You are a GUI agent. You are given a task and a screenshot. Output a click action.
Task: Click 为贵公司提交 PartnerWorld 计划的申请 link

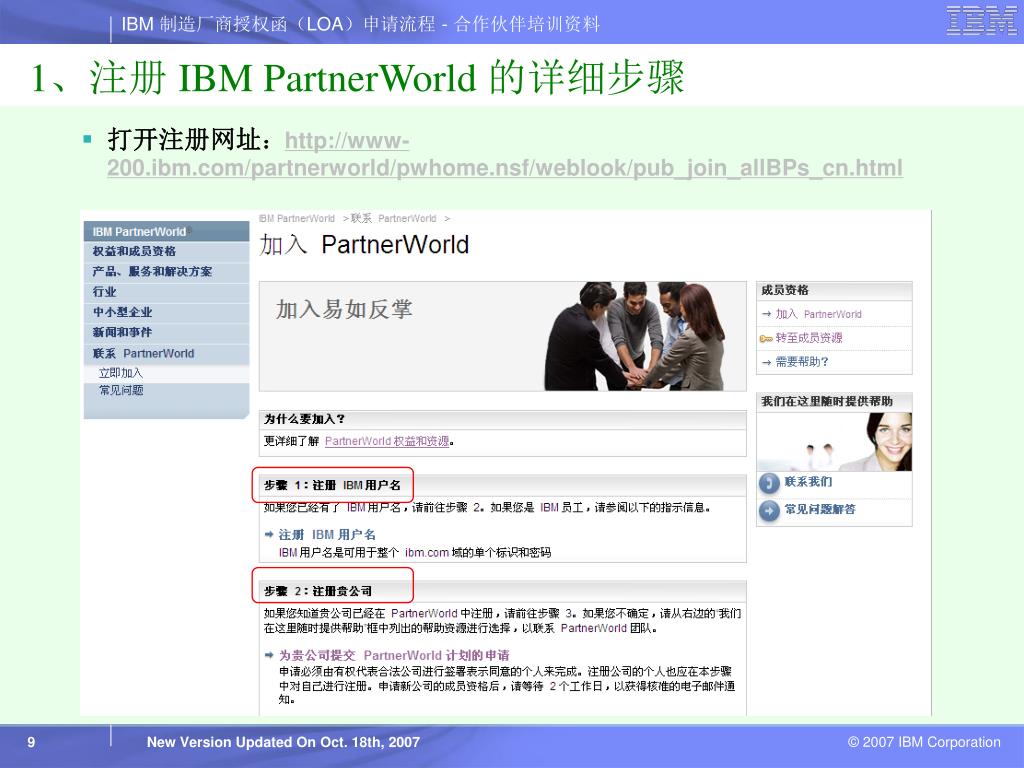coord(394,655)
